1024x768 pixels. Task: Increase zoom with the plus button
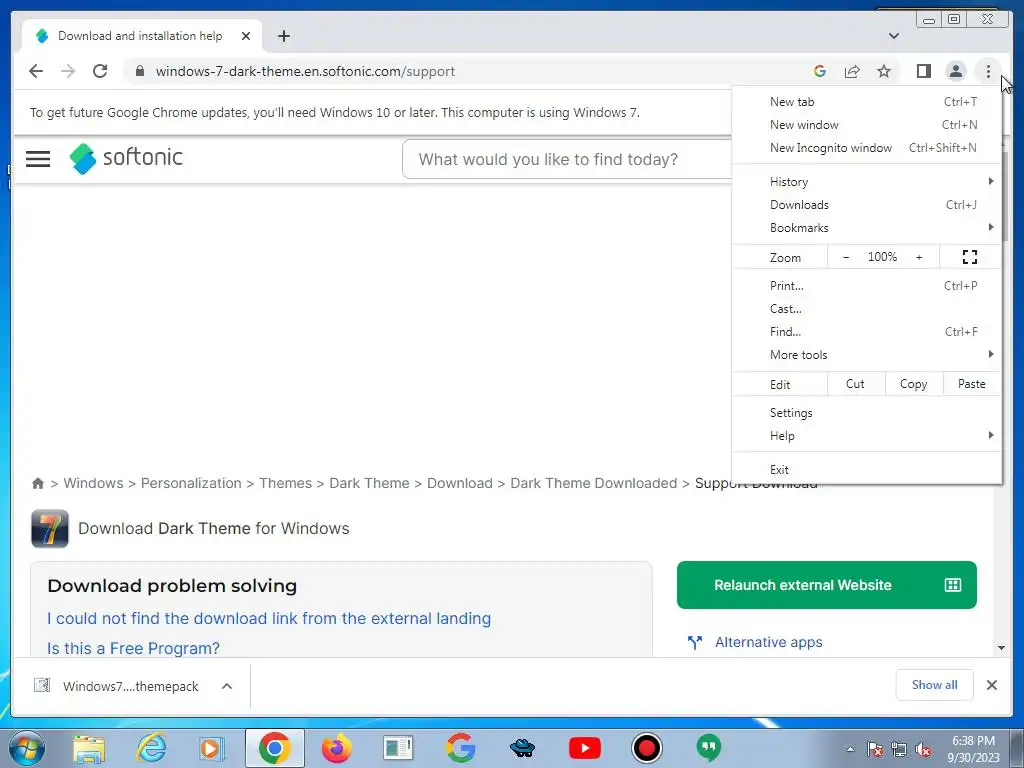(919, 257)
